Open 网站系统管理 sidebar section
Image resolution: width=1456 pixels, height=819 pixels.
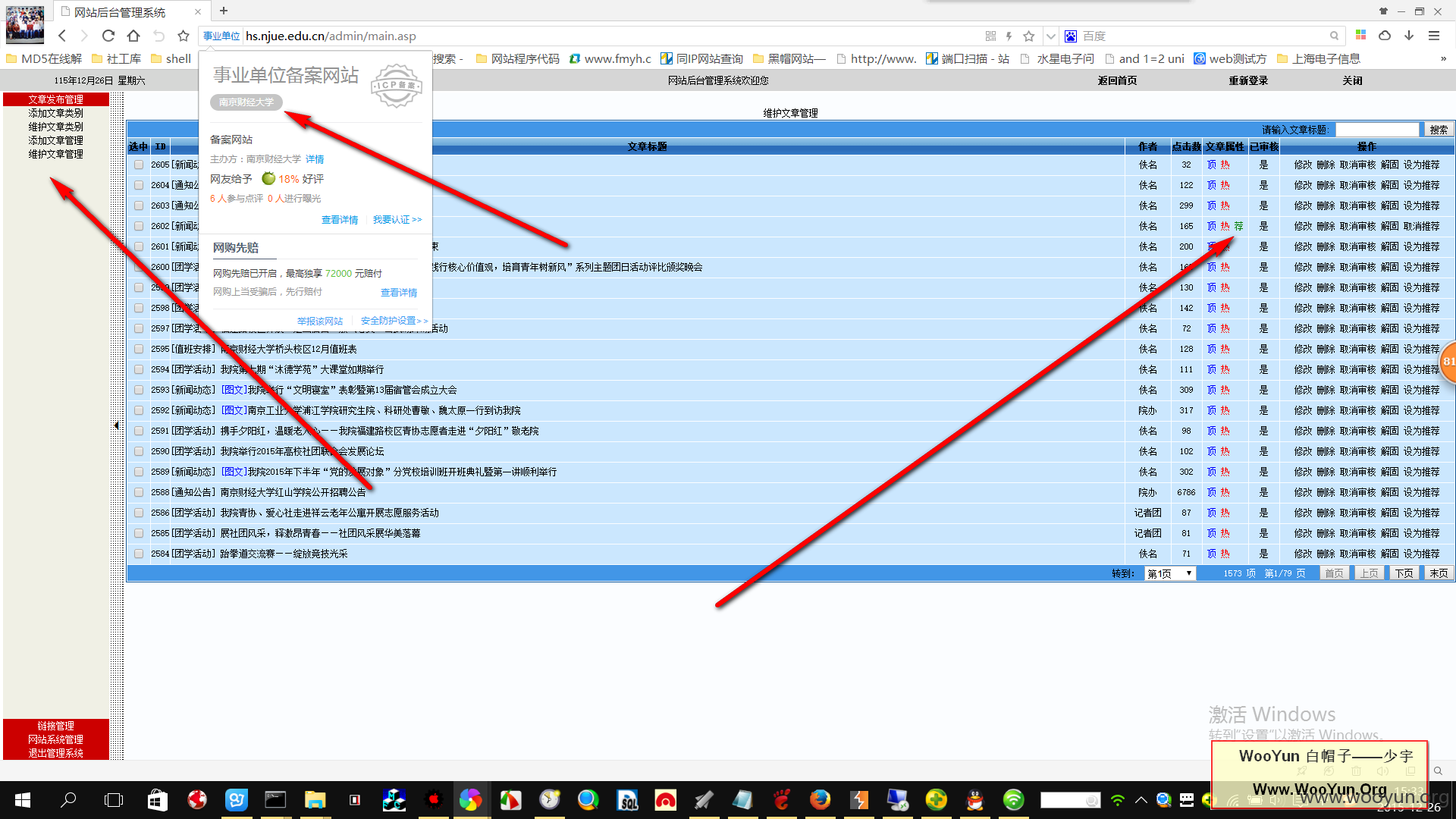click(x=56, y=739)
